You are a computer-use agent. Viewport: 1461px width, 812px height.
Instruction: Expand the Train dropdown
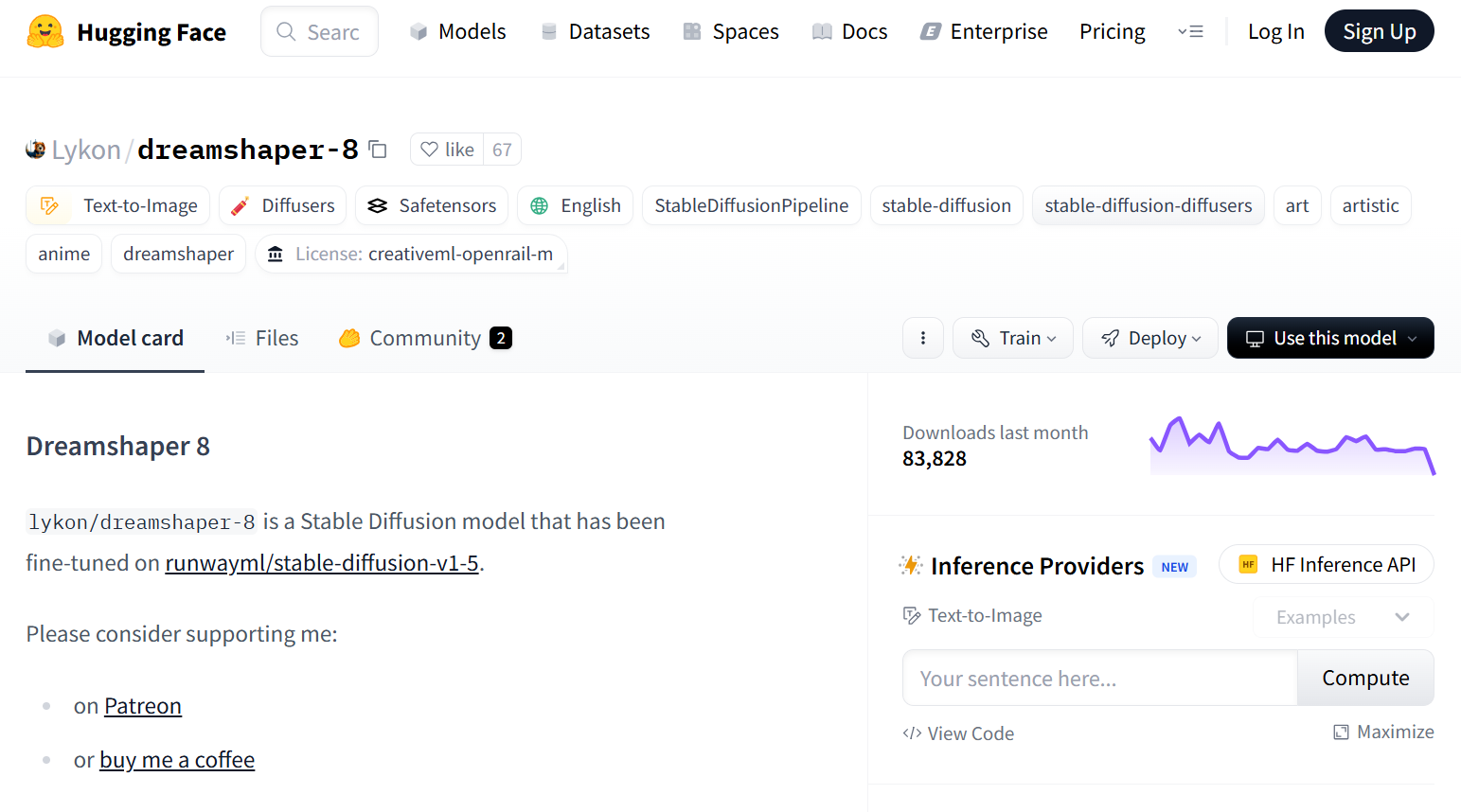pos(1013,338)
